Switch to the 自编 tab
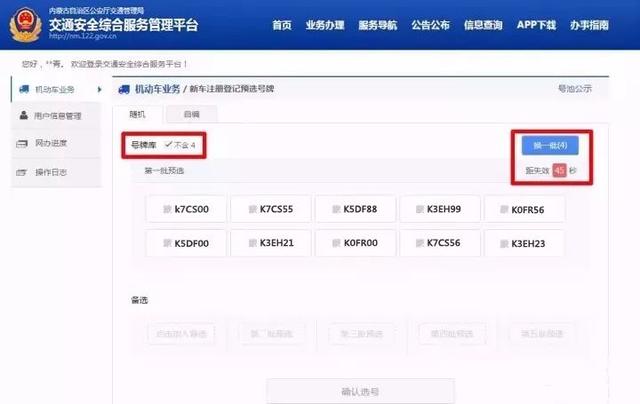 coord(191,114)
